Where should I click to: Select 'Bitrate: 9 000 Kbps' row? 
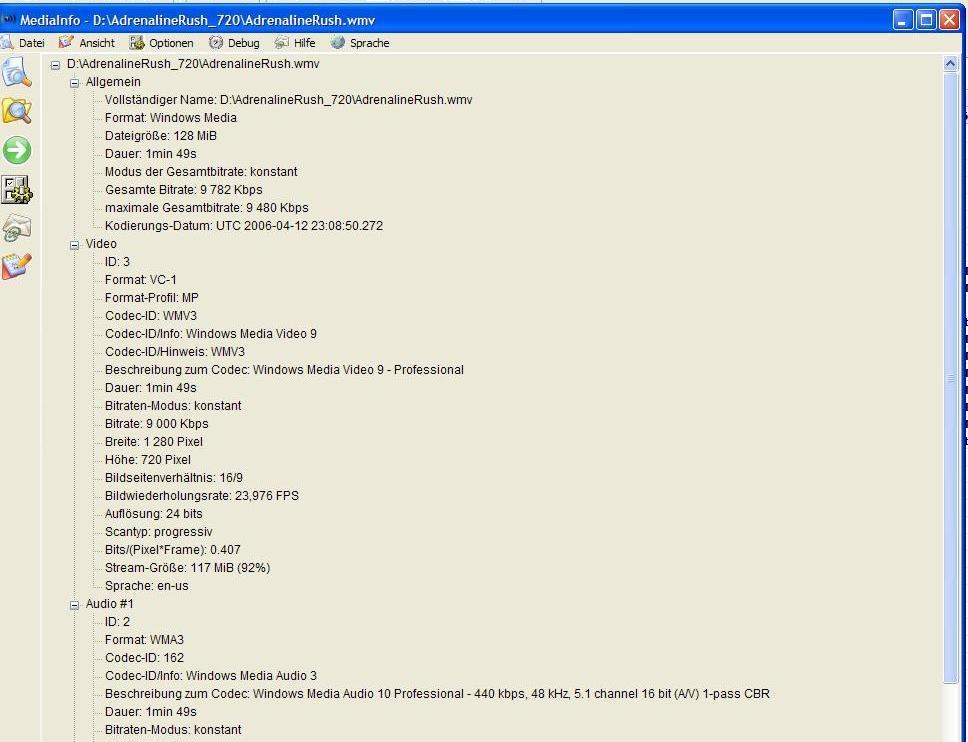tap(156, 424)
